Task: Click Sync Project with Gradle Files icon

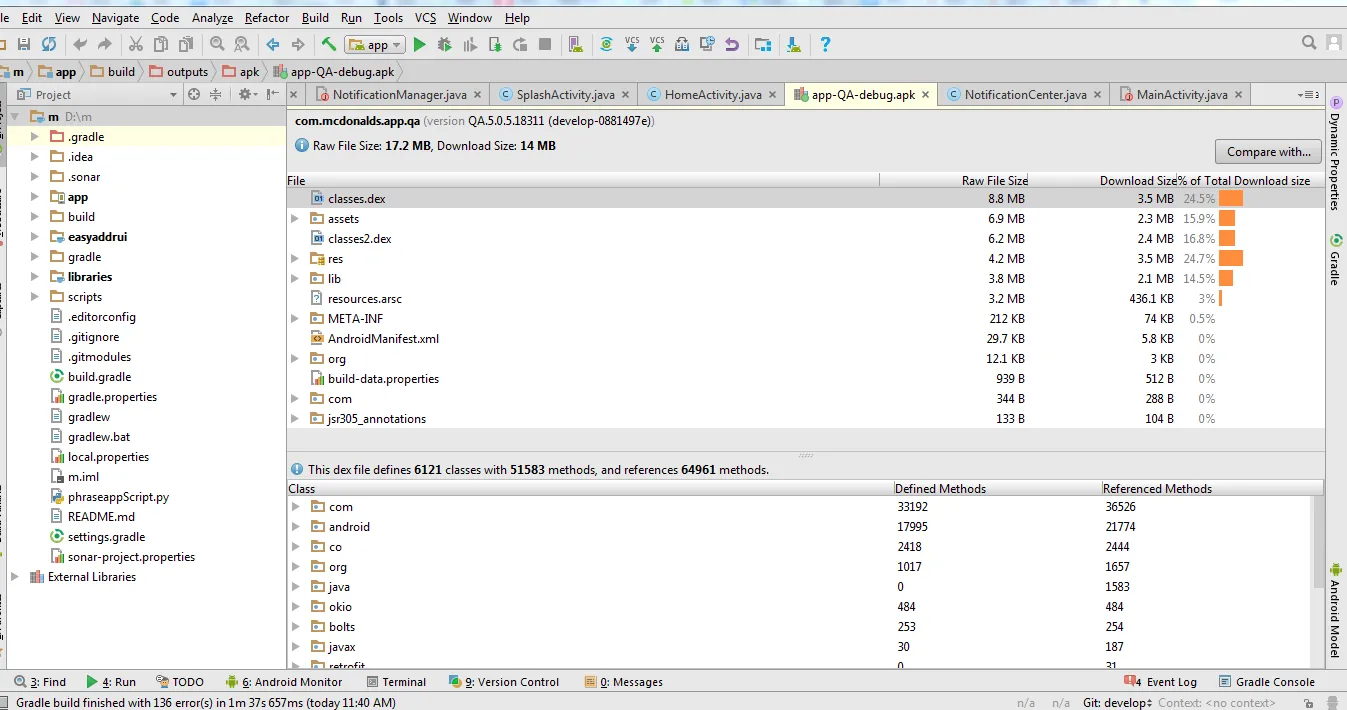Action: point(607,44)
